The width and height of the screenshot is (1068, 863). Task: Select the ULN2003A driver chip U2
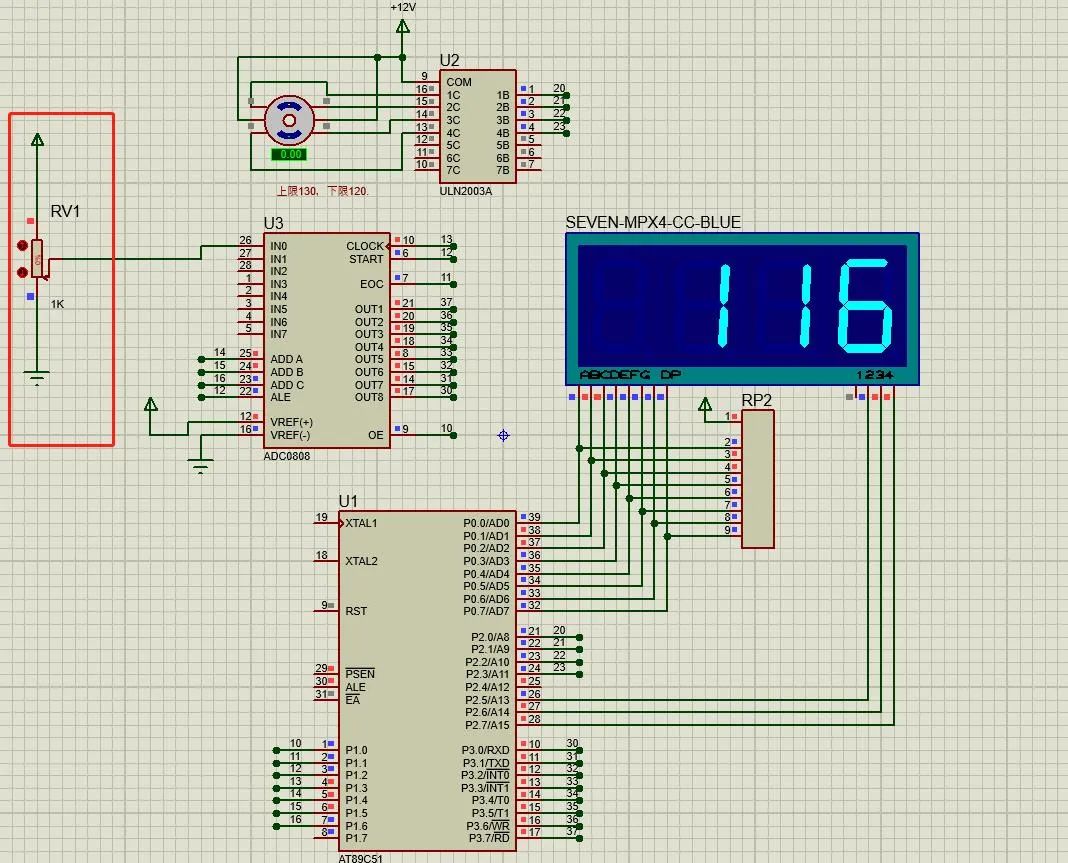pyautogui.click(x=477, y=125)
